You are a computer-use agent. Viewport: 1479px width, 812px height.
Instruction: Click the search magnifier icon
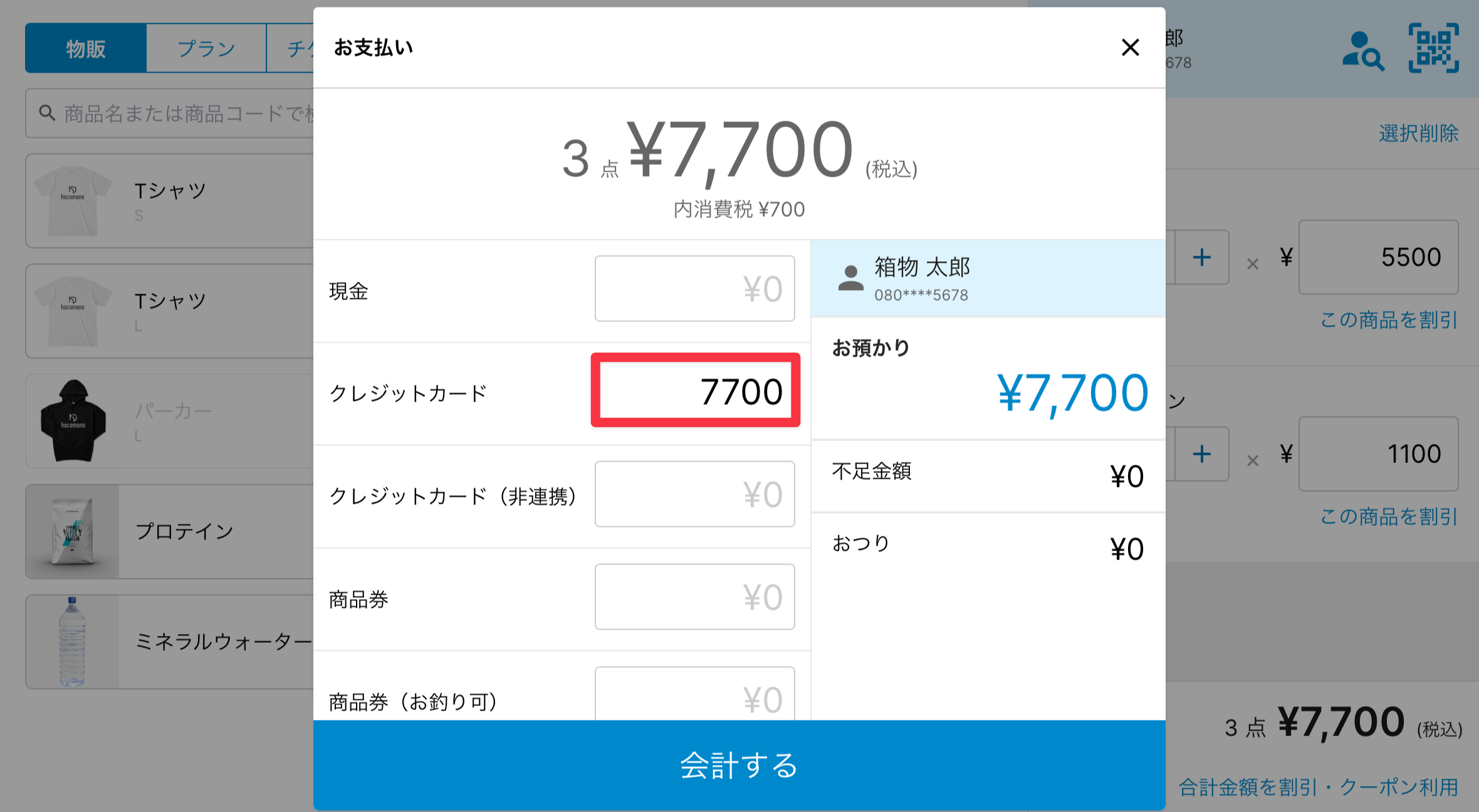tap(47, 113)
